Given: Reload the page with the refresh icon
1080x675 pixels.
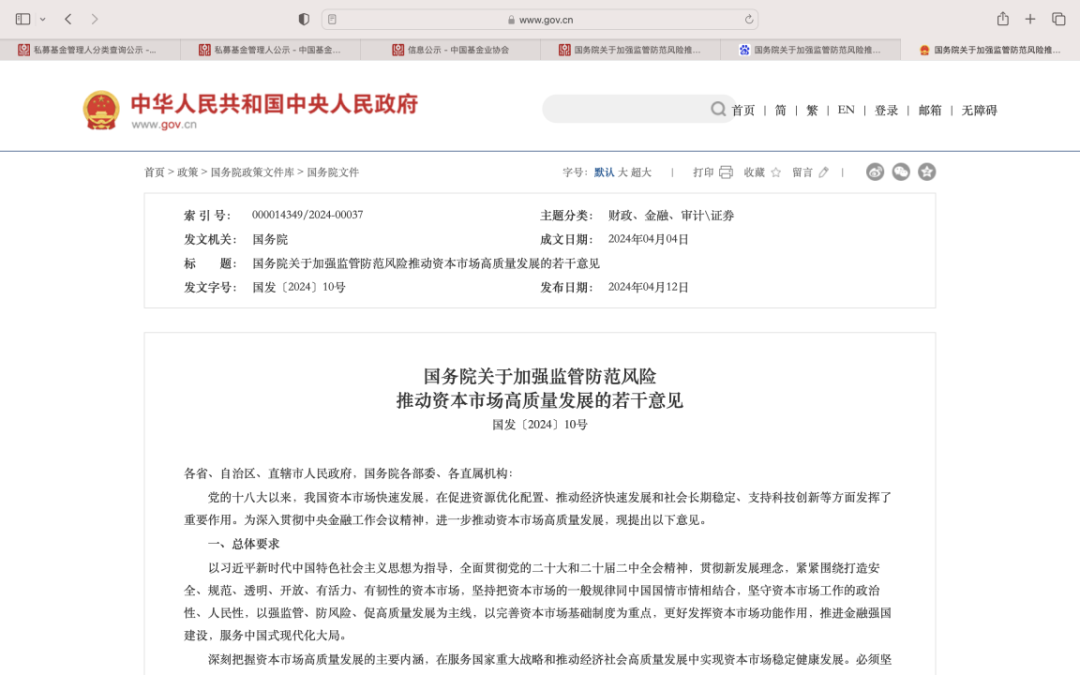Looking at the screenshot, I should coord(749,19).
